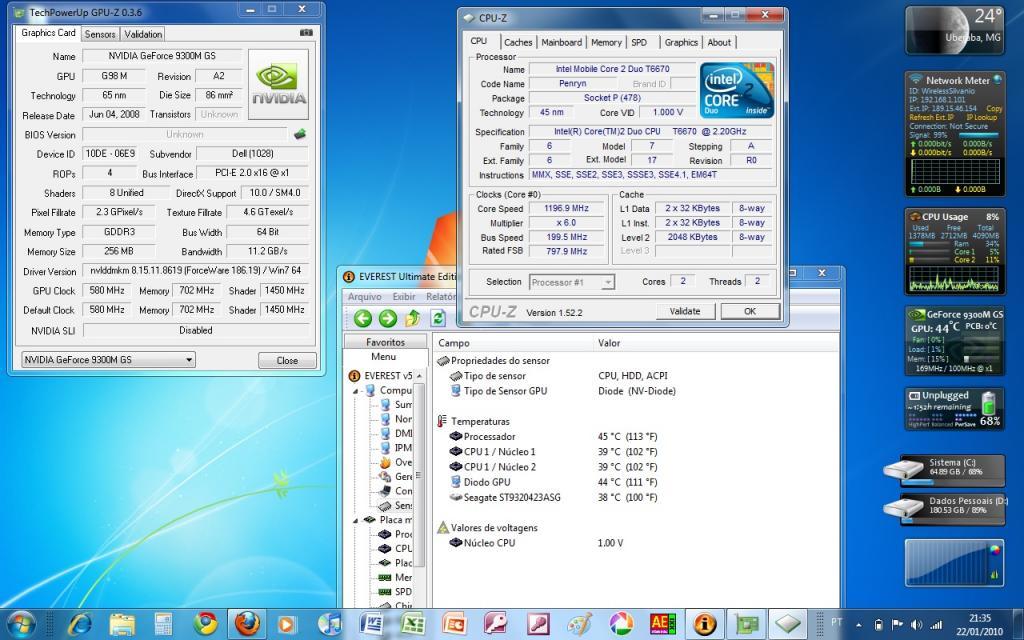Open the GPU selection dropdown in GPU-Z
The height and width of the screenshot is (640, 1024).
click(x=108, y=360)
